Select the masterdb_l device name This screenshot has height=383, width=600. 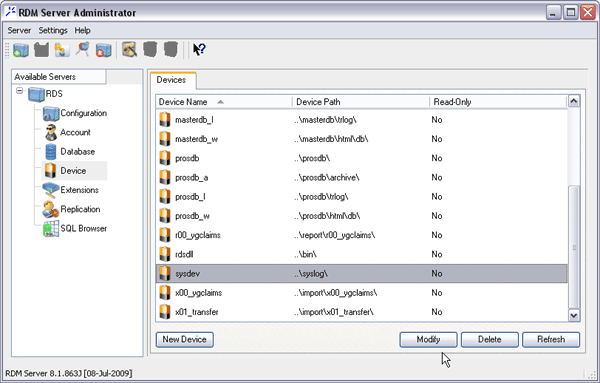pyautogui.click(x=194, y=120)
